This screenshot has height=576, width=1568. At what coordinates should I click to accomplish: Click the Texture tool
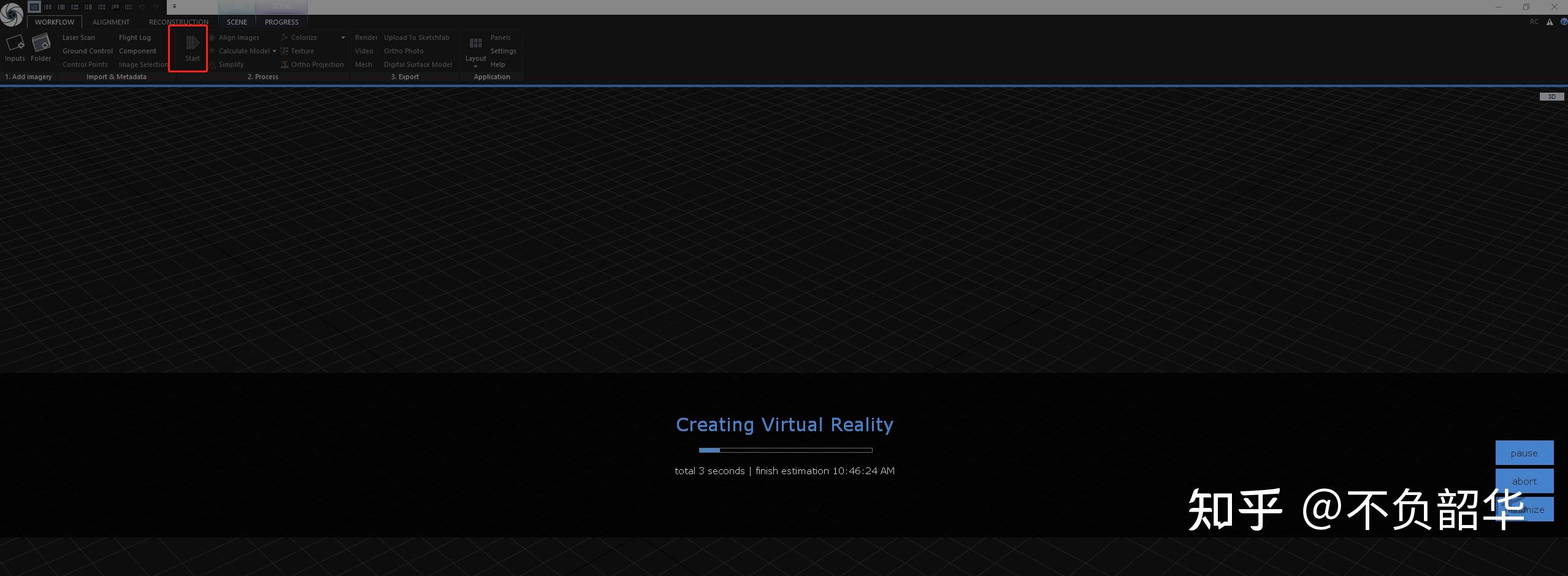[x=297, y=51]
